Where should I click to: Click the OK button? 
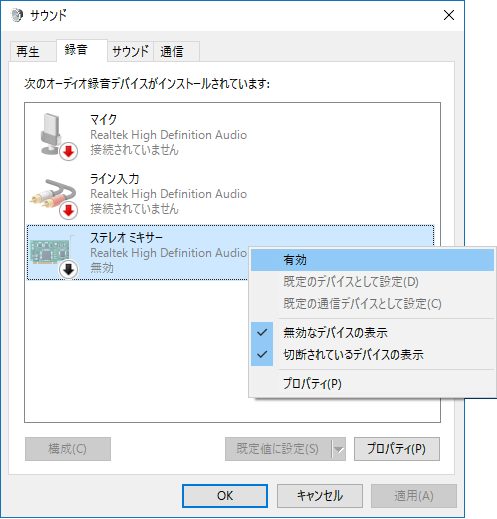pos(225,496)
